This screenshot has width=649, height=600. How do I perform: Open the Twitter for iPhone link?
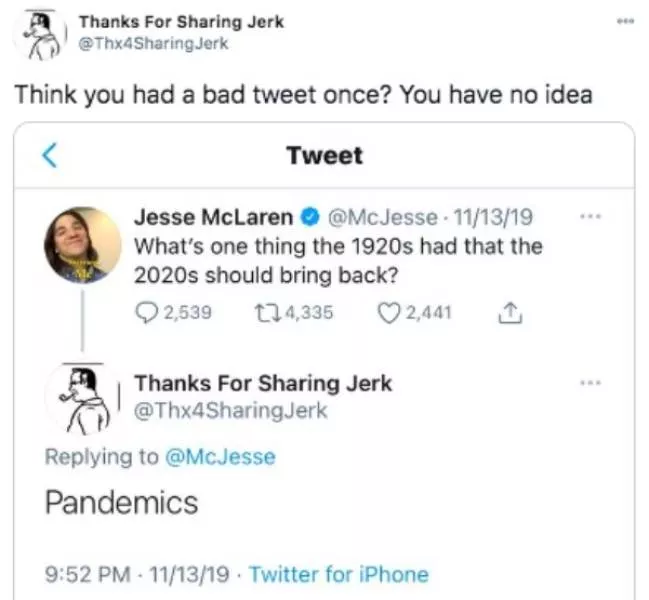[x=338, y=574]
